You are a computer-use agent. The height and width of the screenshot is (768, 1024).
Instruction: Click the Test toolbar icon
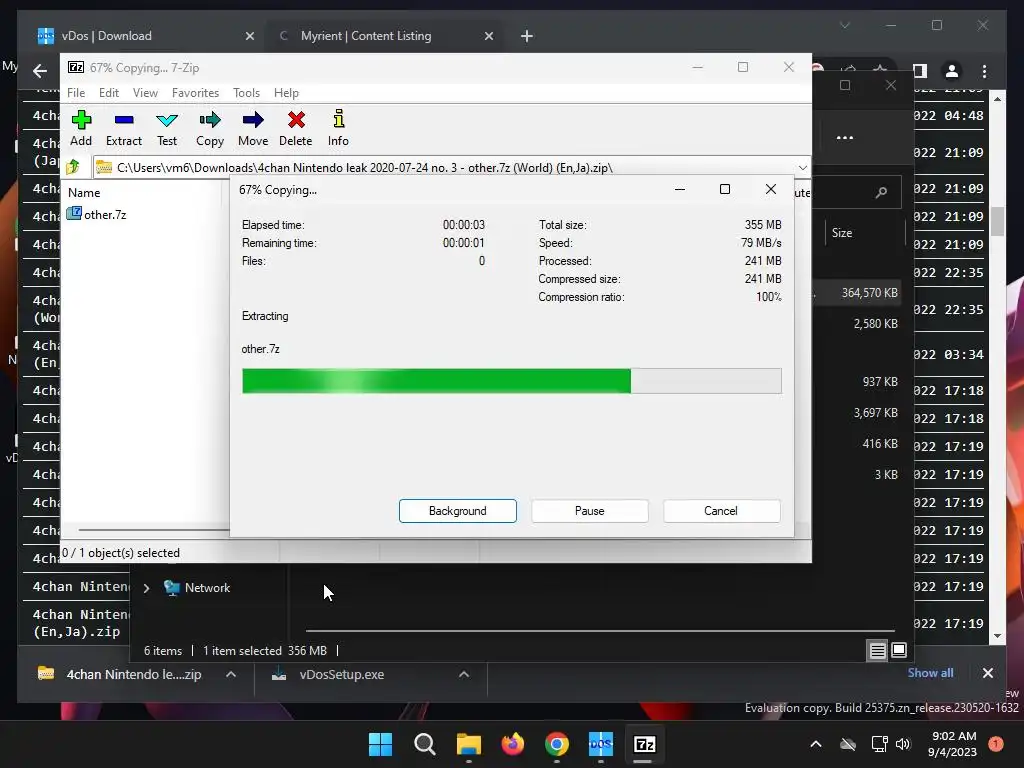tap(167, 129)
